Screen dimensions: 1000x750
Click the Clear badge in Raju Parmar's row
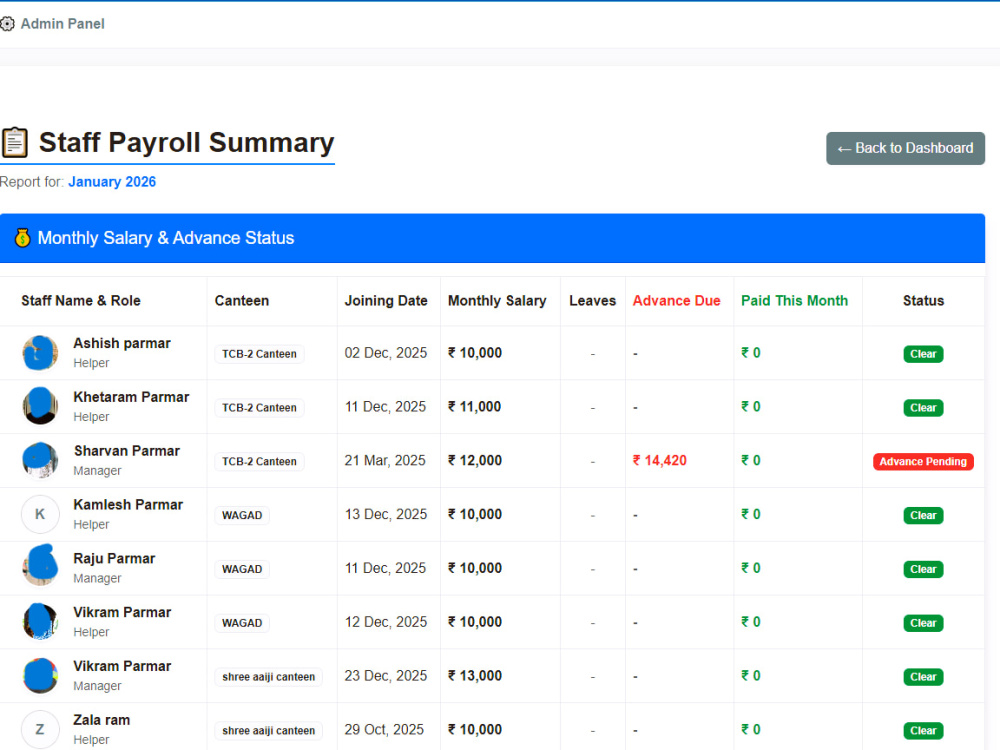(x=923, y=569)
